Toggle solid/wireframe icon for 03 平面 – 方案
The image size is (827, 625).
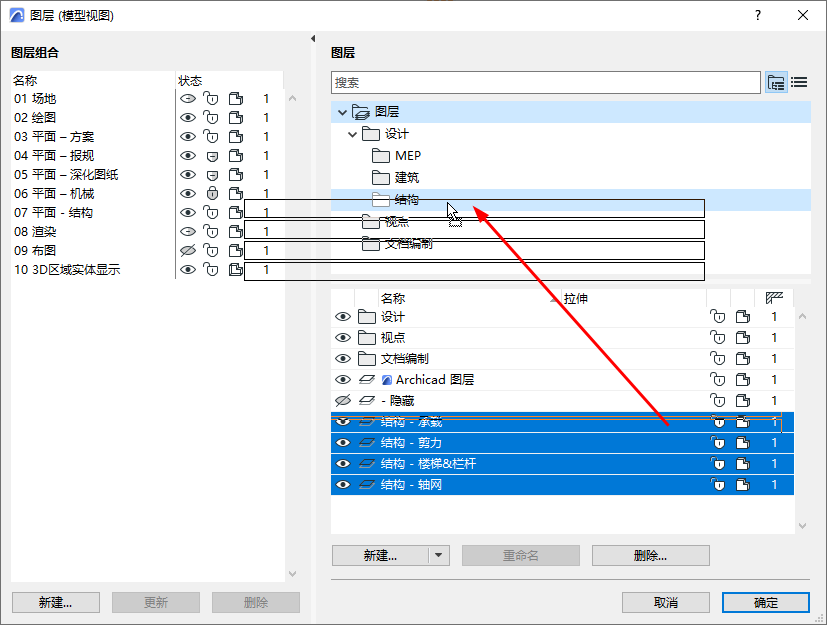[x=236, y=137]
